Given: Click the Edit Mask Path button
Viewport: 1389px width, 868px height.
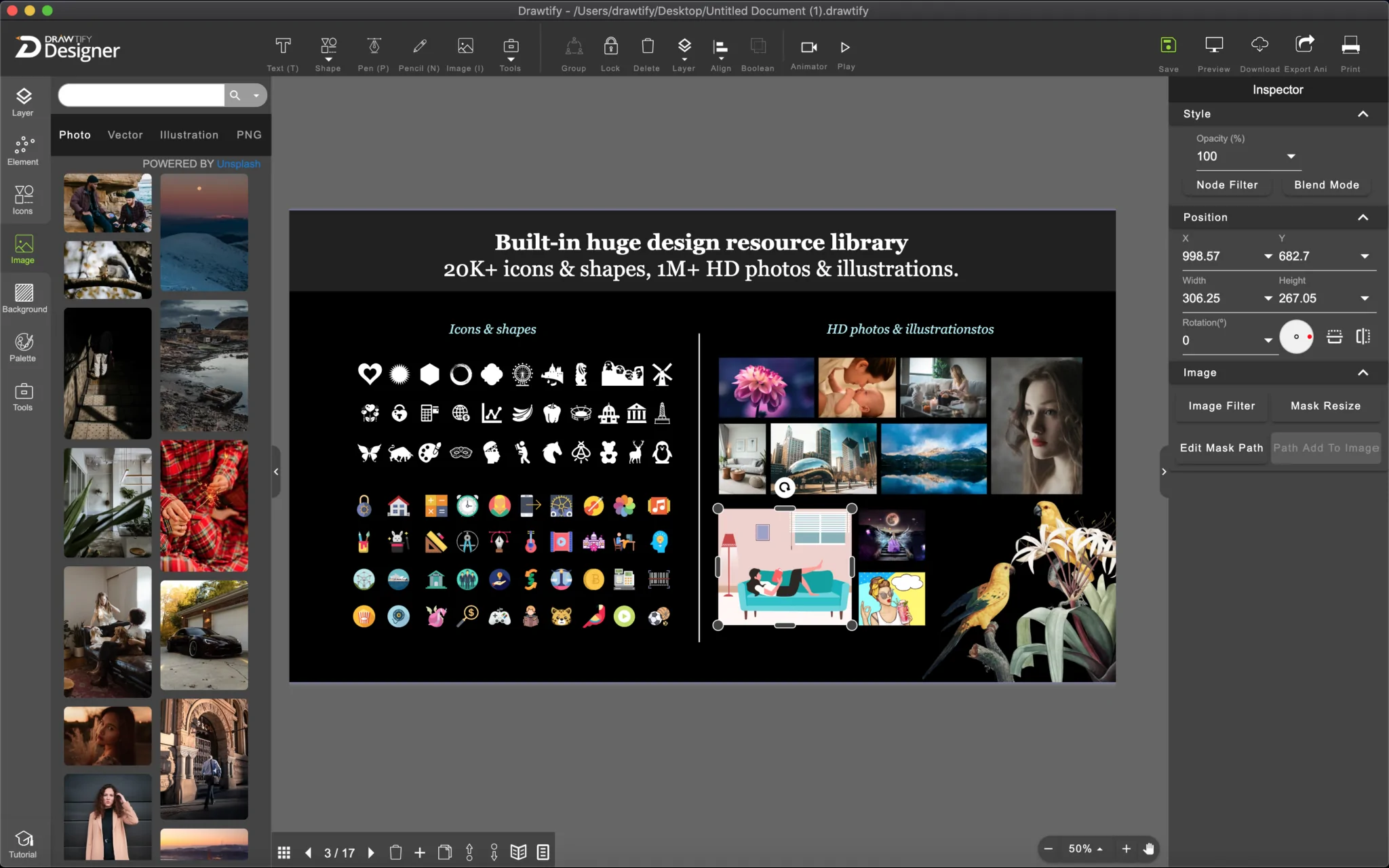Looking at the screenshot, I should coord(1221,447).
